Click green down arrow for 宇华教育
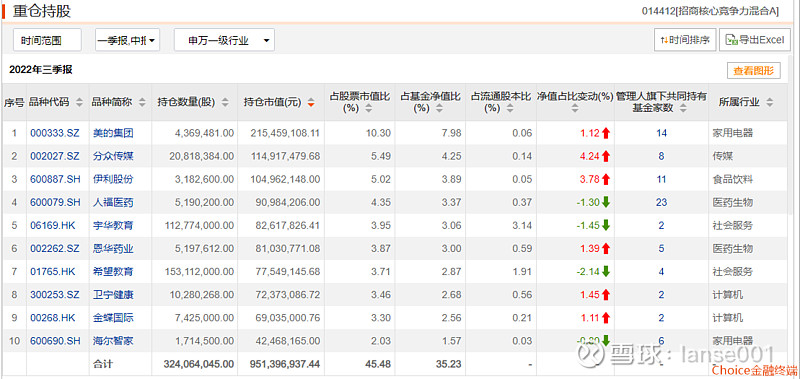 pos(606,225)
